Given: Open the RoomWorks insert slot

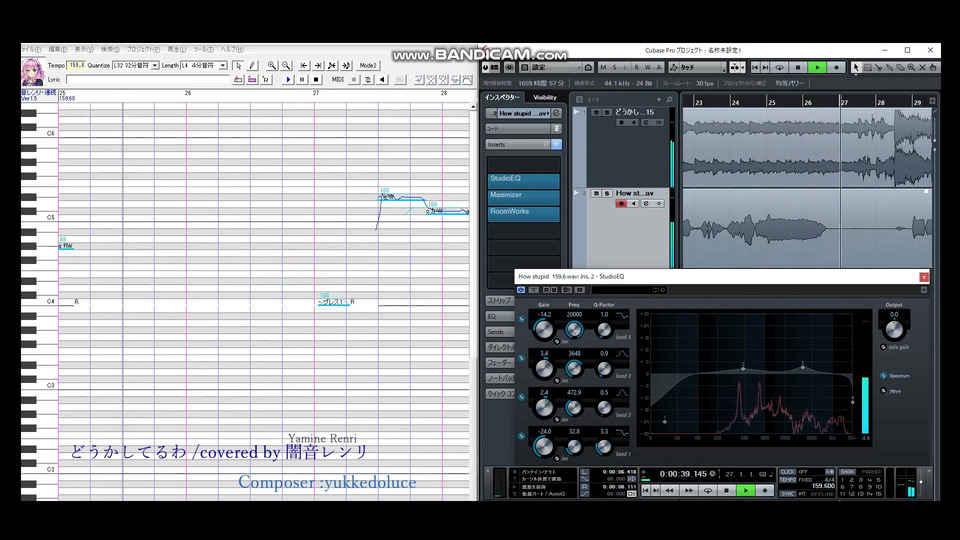Looking at the screenshot, I should 523,212.
